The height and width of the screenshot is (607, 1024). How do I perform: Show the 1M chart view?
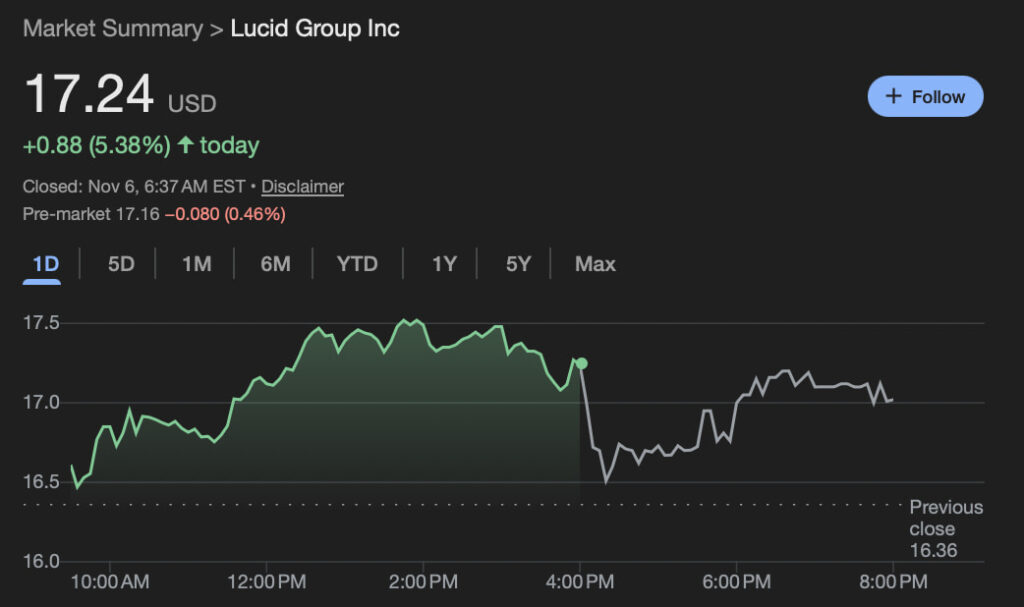[196, 264]
